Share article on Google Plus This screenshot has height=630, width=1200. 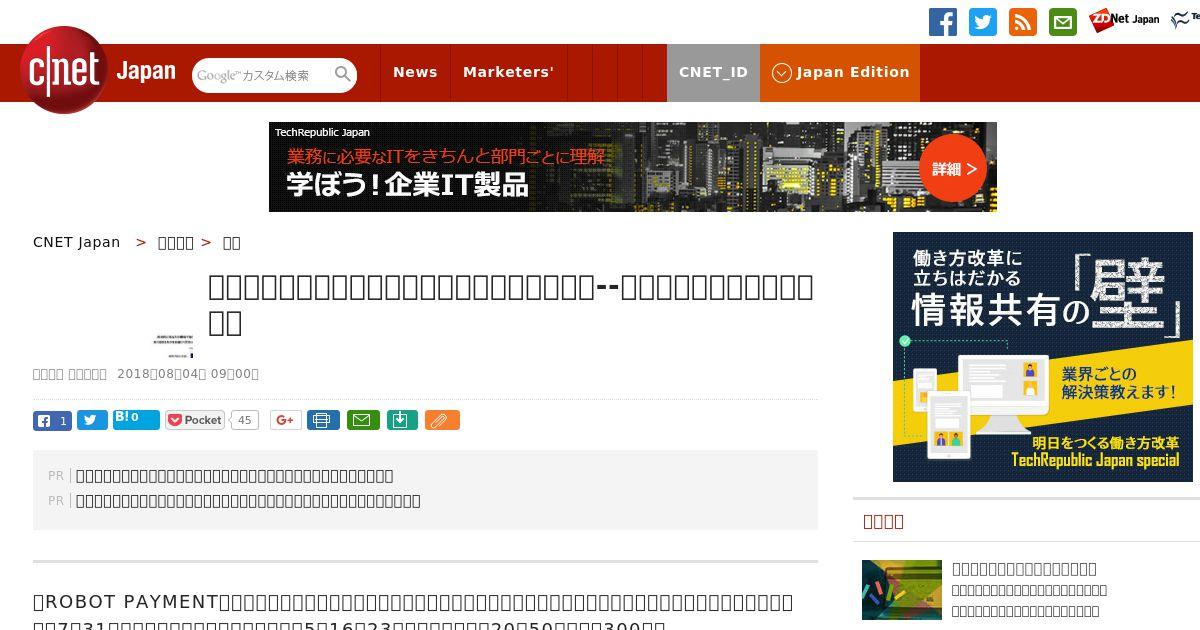285,420
